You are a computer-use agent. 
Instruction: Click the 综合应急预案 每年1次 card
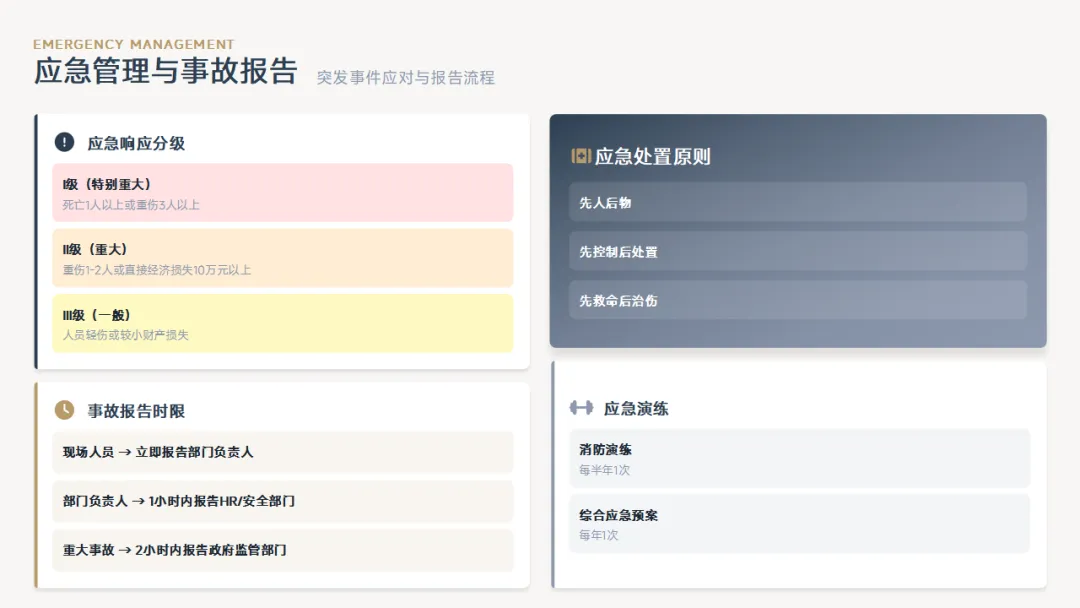[799, 524]
